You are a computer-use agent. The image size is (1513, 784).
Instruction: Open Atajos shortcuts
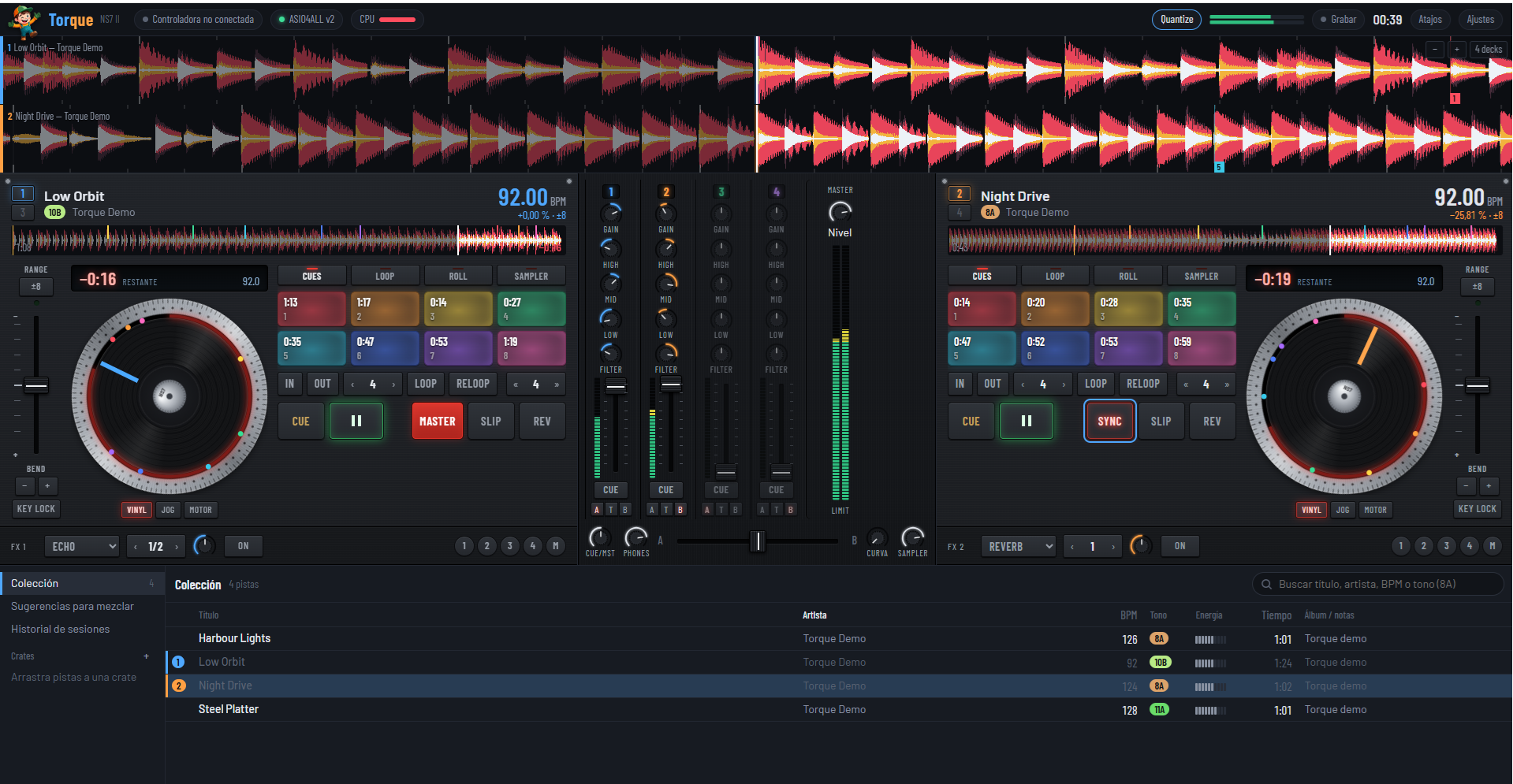[1430, 20]
